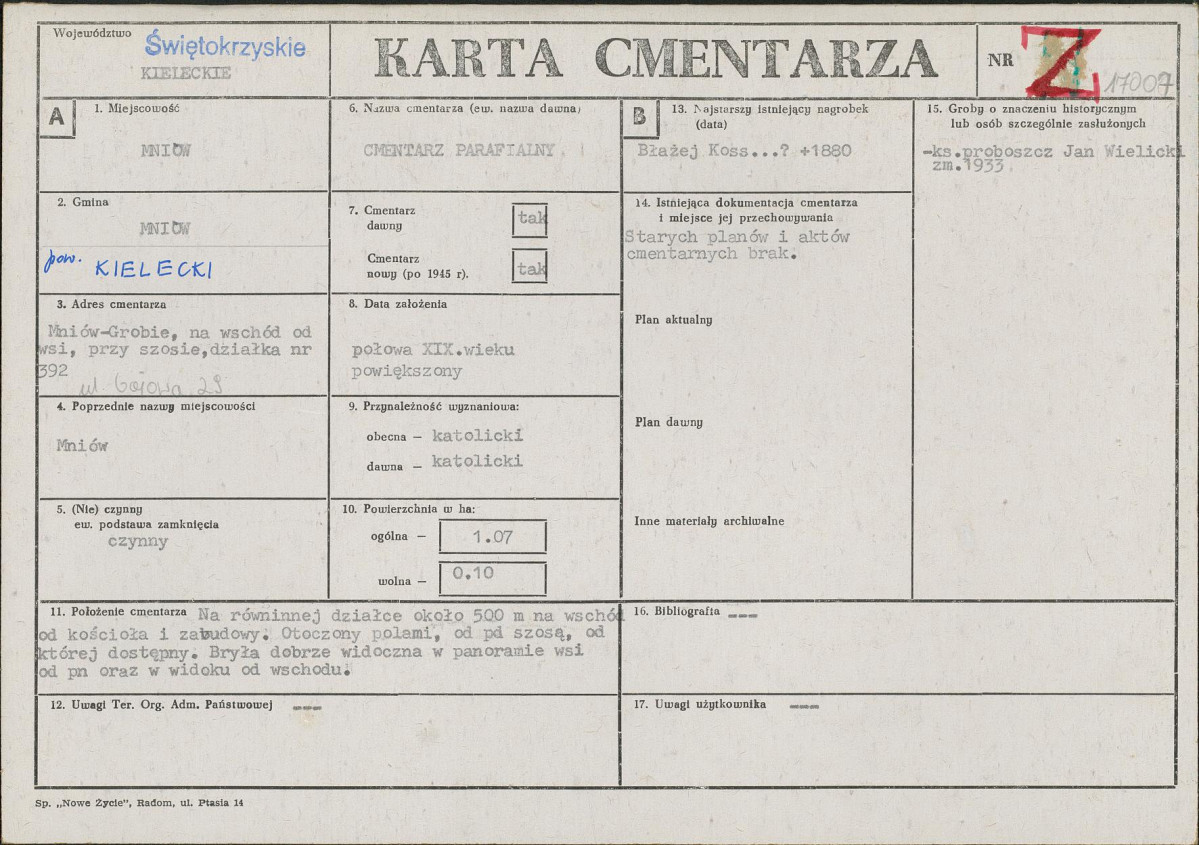Click the '17. Uwagi użytkownika' label
1199x845 pixels.
pyautogui.click(x=700, y=704)
